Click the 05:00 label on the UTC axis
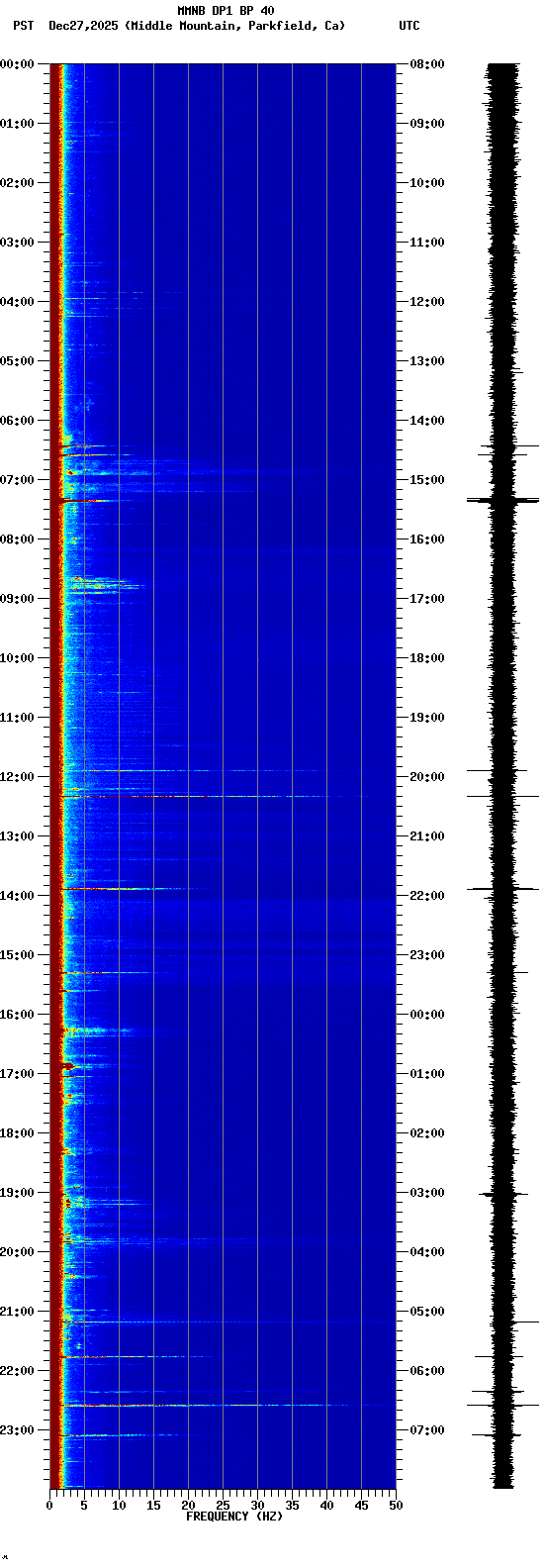The width and height of the screenshot is (546, 1568). tap(427, 1312)
